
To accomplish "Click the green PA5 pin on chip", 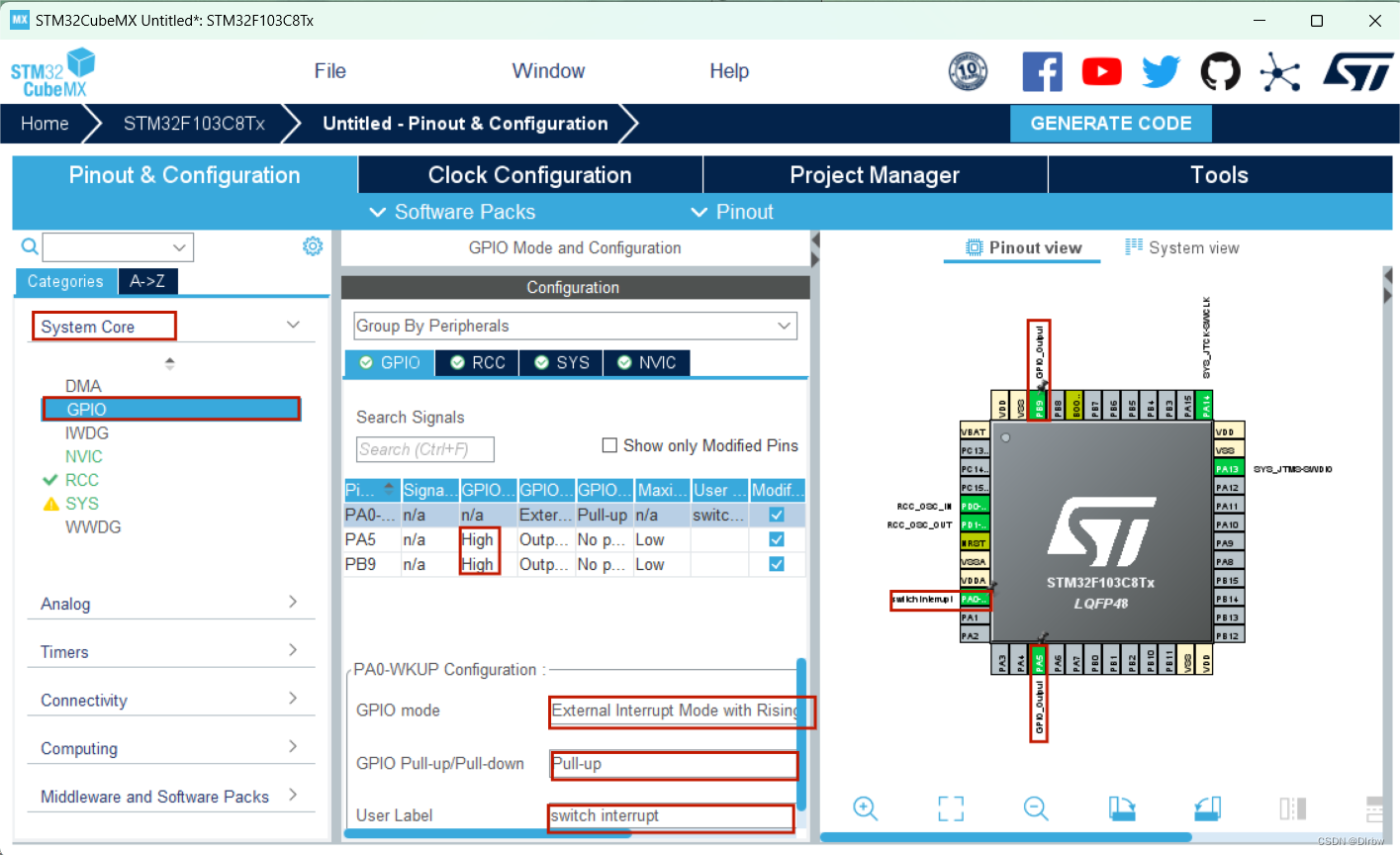I will pos(1039,661).
